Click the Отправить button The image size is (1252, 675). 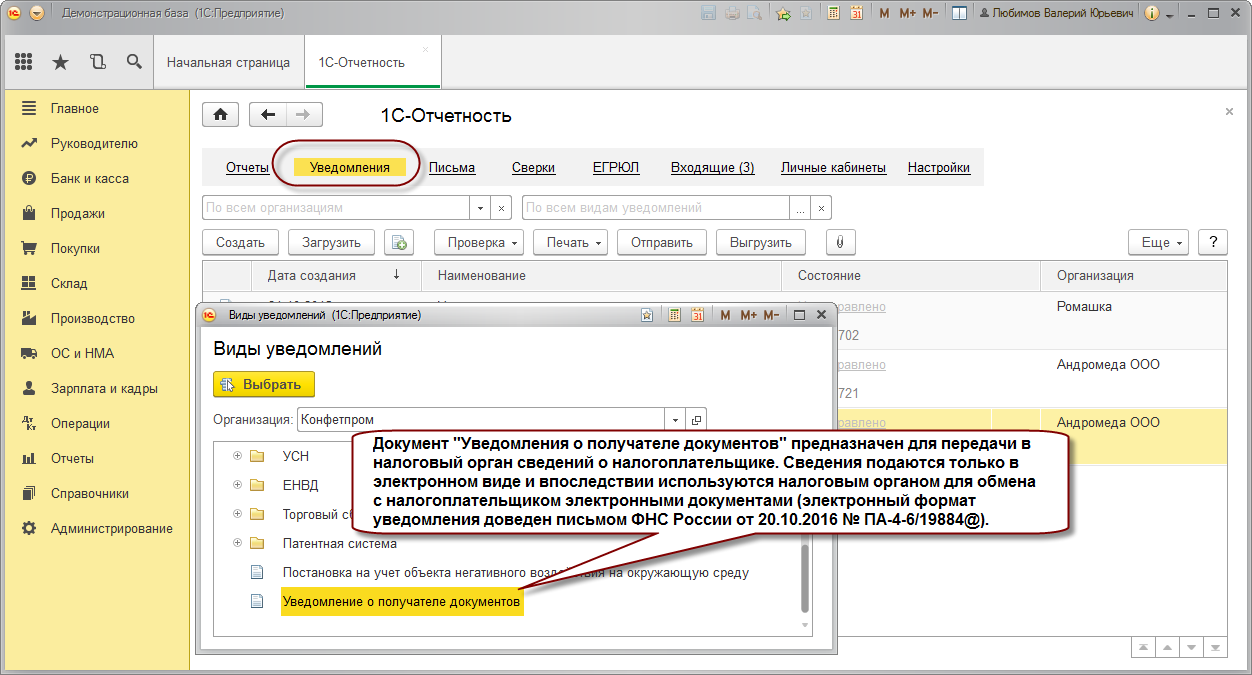click(x=661, y=242)
